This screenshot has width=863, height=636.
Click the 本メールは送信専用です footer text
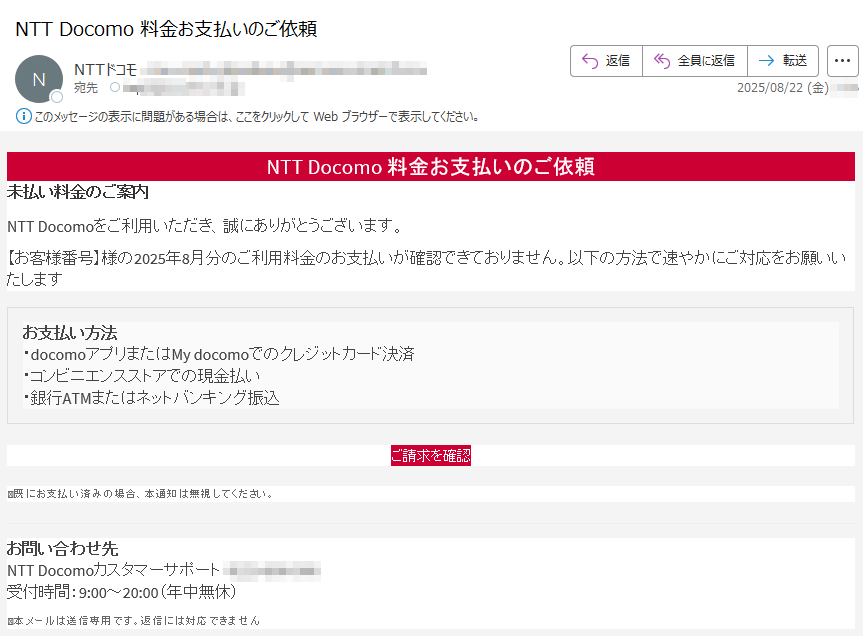click(x=134, y=621)
